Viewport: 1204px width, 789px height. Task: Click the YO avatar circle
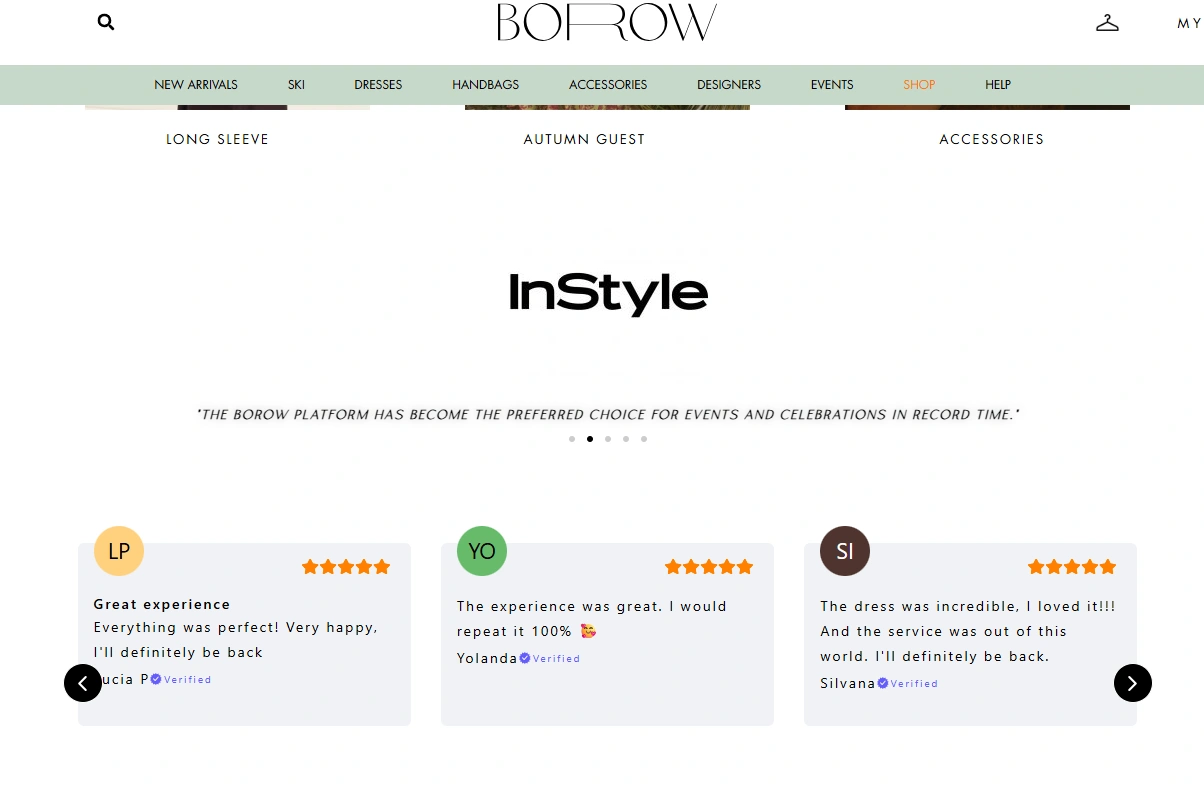pyautogui.click(x=481, y=551)
